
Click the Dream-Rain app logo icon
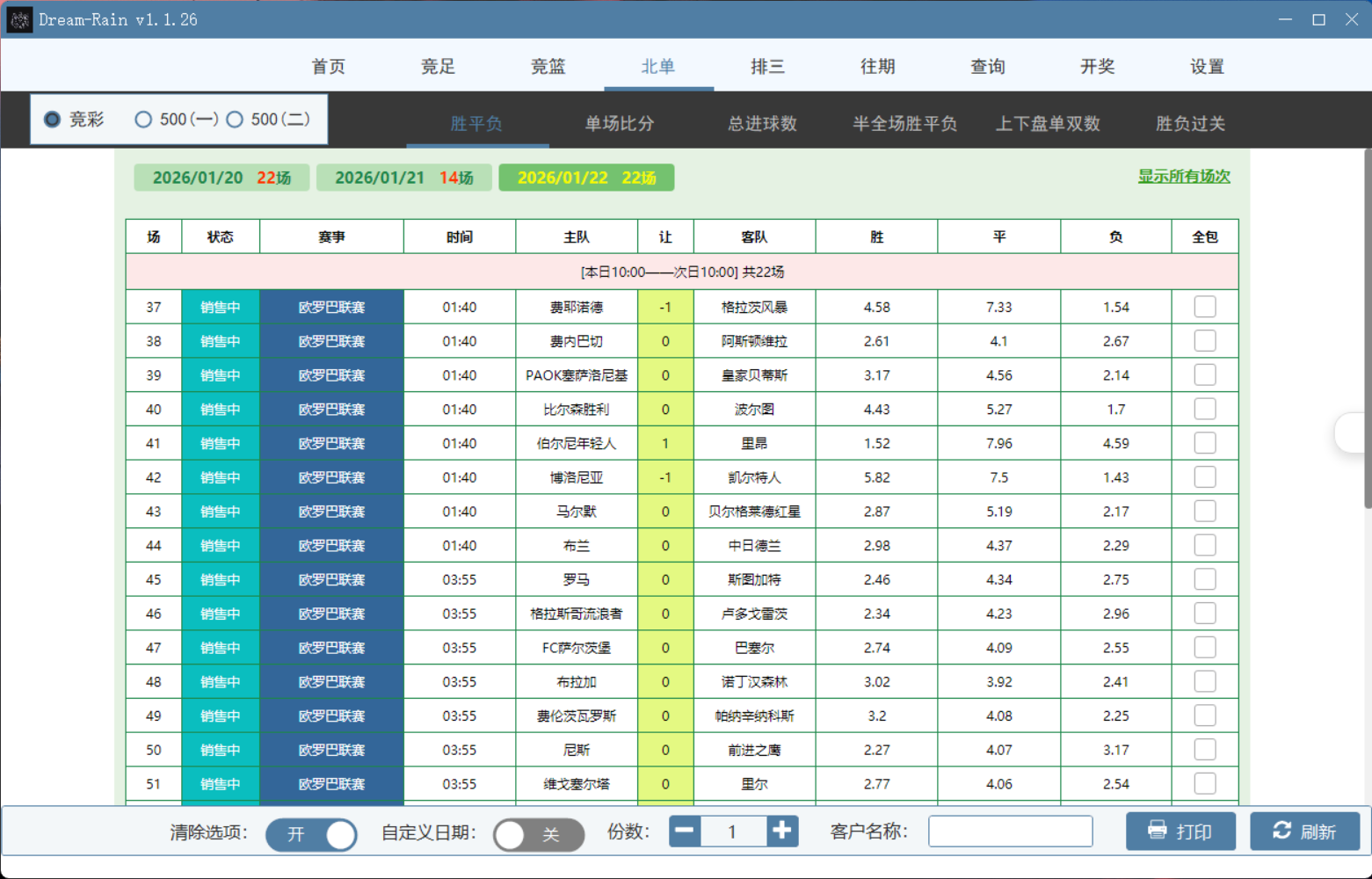[19, 19]
